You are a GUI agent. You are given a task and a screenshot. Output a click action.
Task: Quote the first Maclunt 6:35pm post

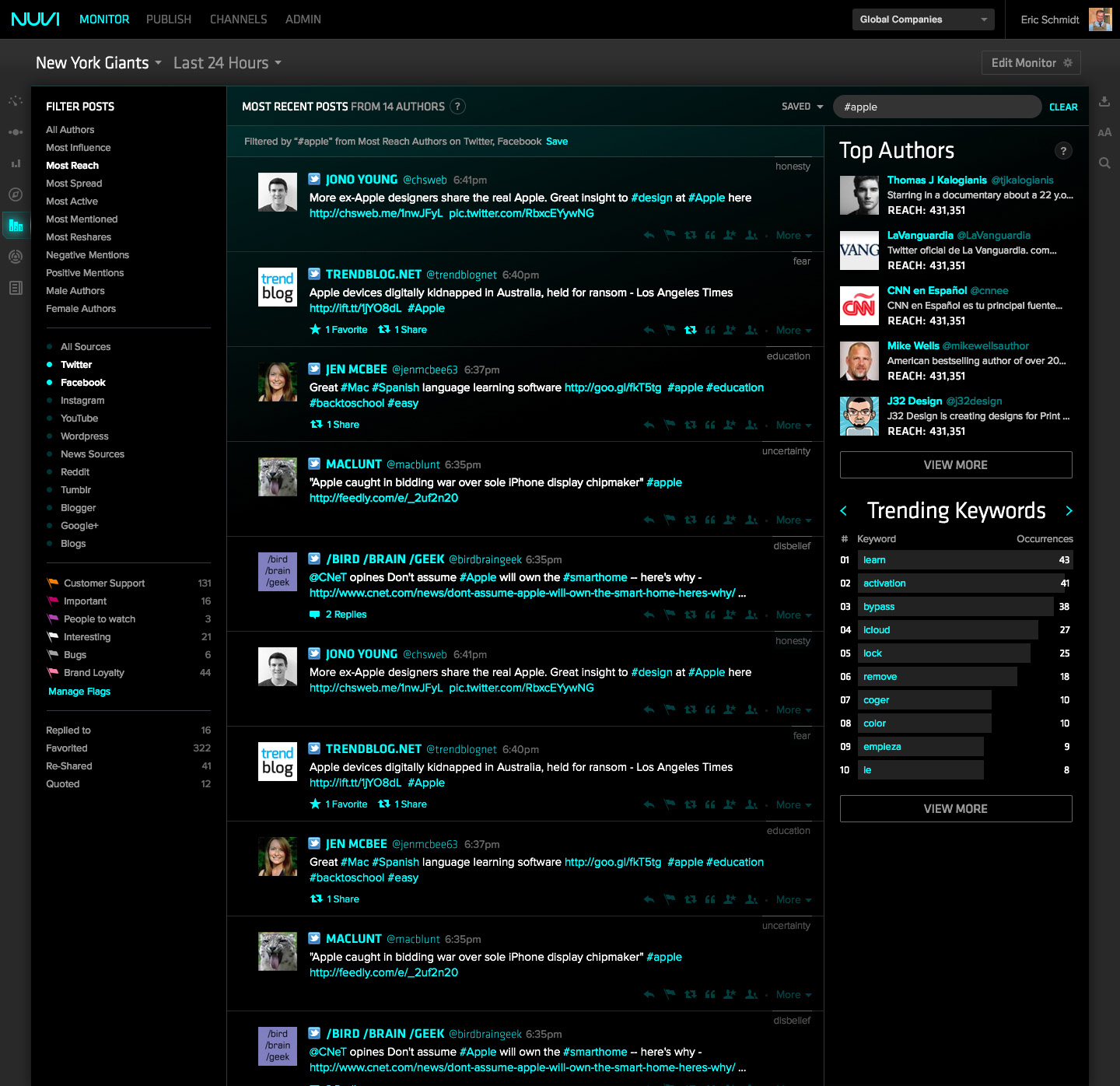710,520
